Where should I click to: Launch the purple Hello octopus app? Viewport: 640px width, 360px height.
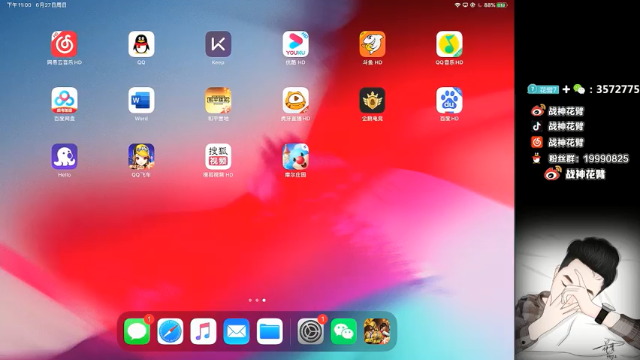click(64, 156)
